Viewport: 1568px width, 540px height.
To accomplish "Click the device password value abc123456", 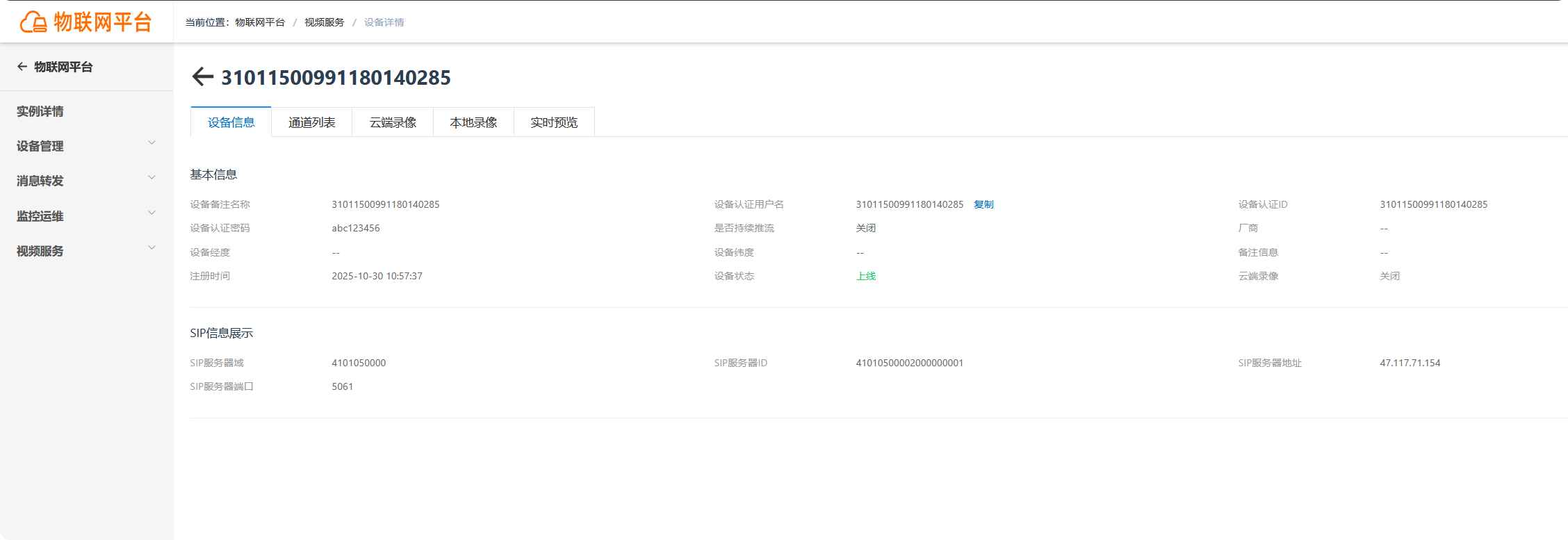I will tap(356, 228).
